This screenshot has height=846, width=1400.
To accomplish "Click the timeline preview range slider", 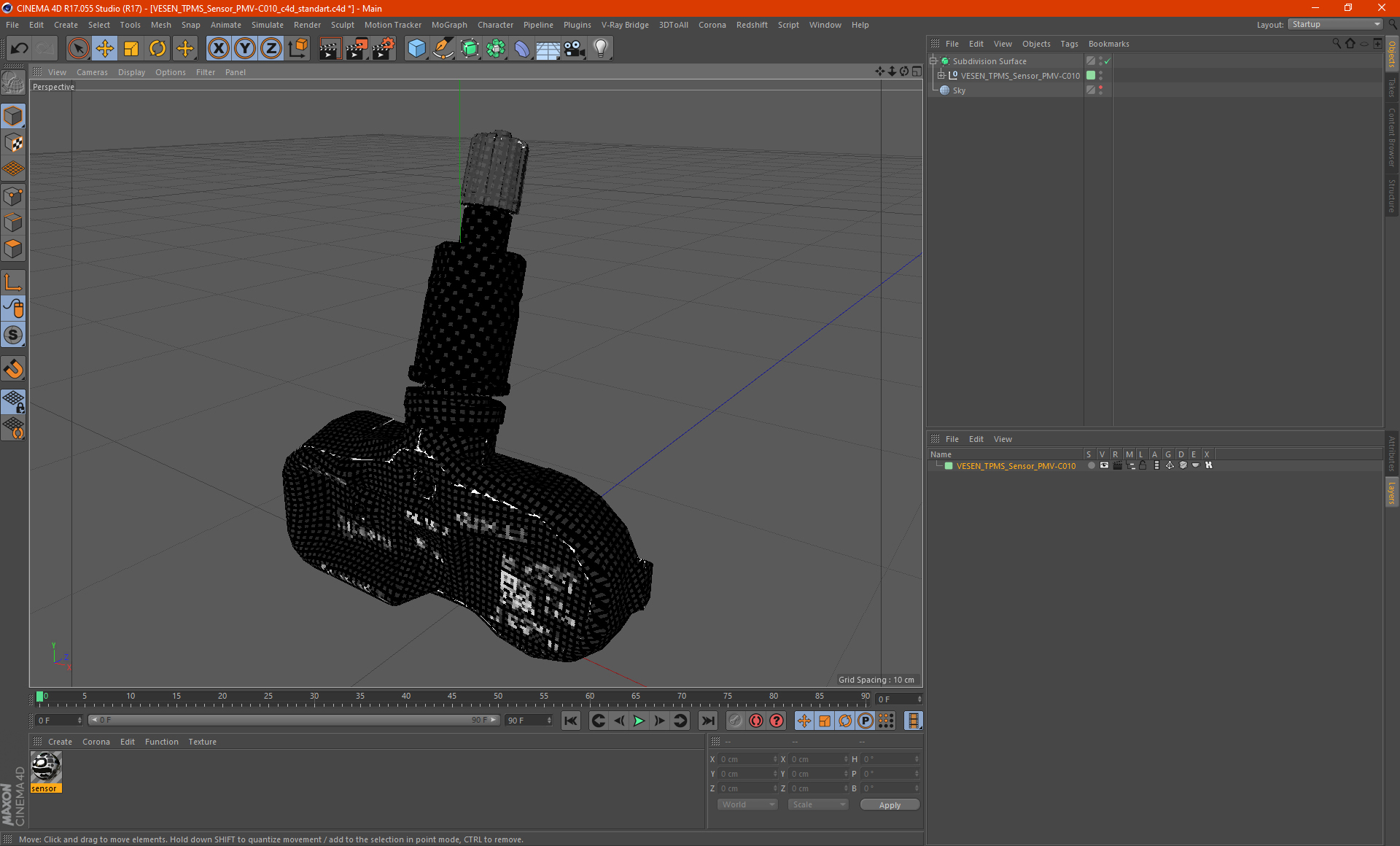I will click(293, 720).
